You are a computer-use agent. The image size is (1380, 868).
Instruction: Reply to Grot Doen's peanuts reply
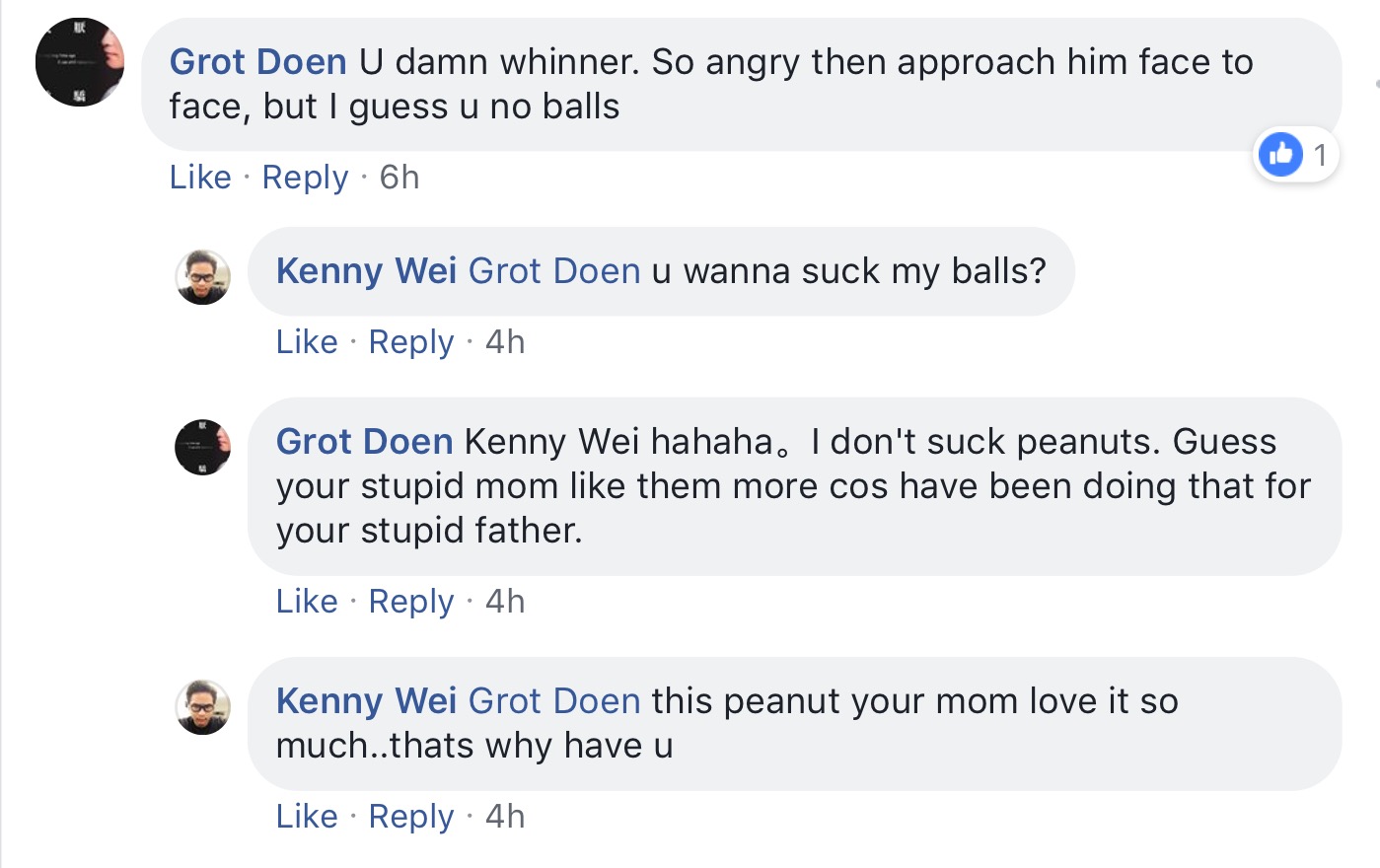(x=411, y=602)
